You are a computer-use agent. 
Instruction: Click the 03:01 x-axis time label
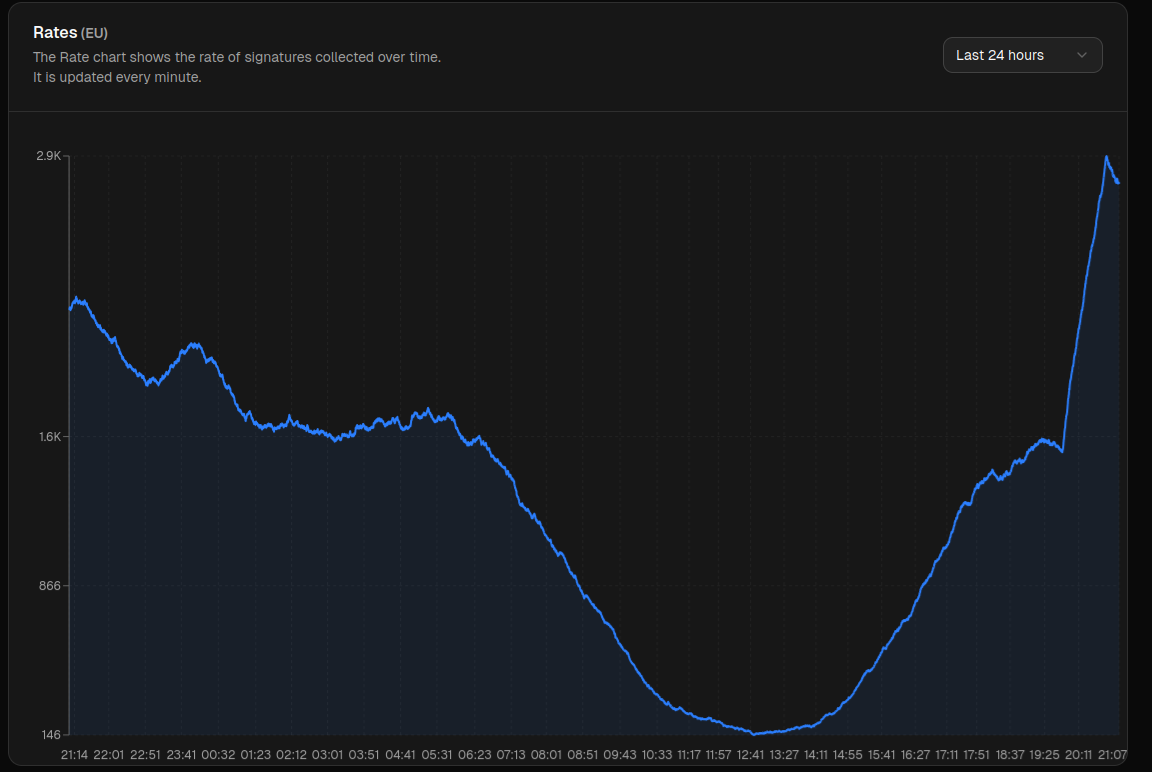[x=327, y=754]
